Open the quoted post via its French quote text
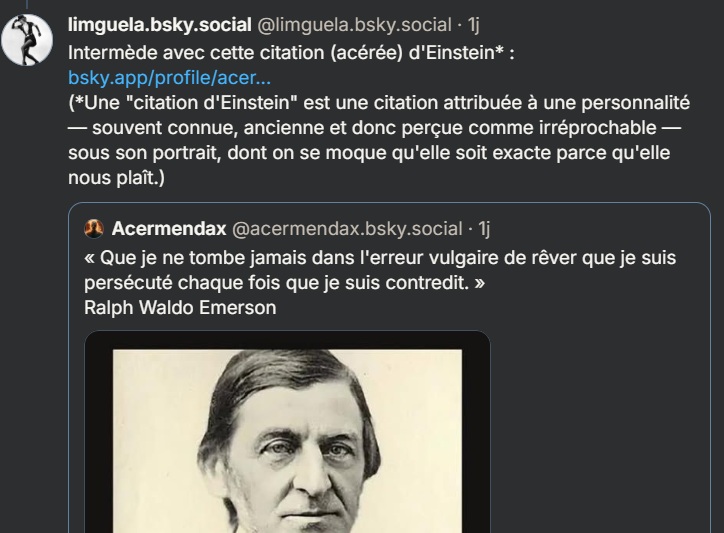The height and width of the screenshot is (533, 724). tap(380, 270)
